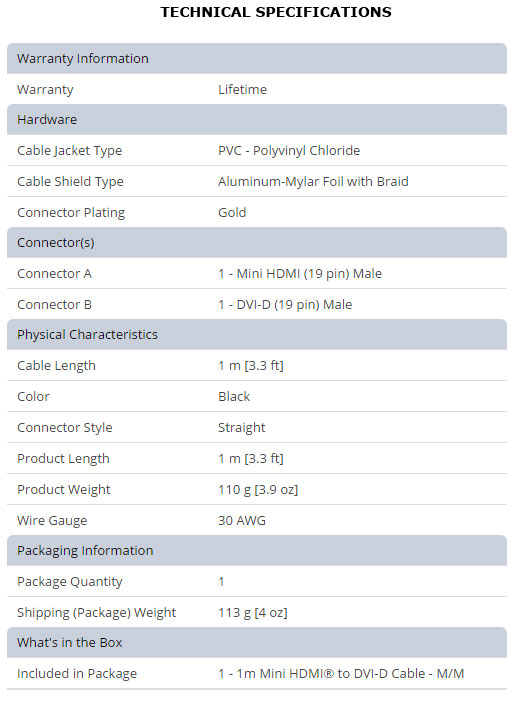Screen dimensions: 514x710
Task: Expand the Connector(s) section header
Action: coord(257,242)
